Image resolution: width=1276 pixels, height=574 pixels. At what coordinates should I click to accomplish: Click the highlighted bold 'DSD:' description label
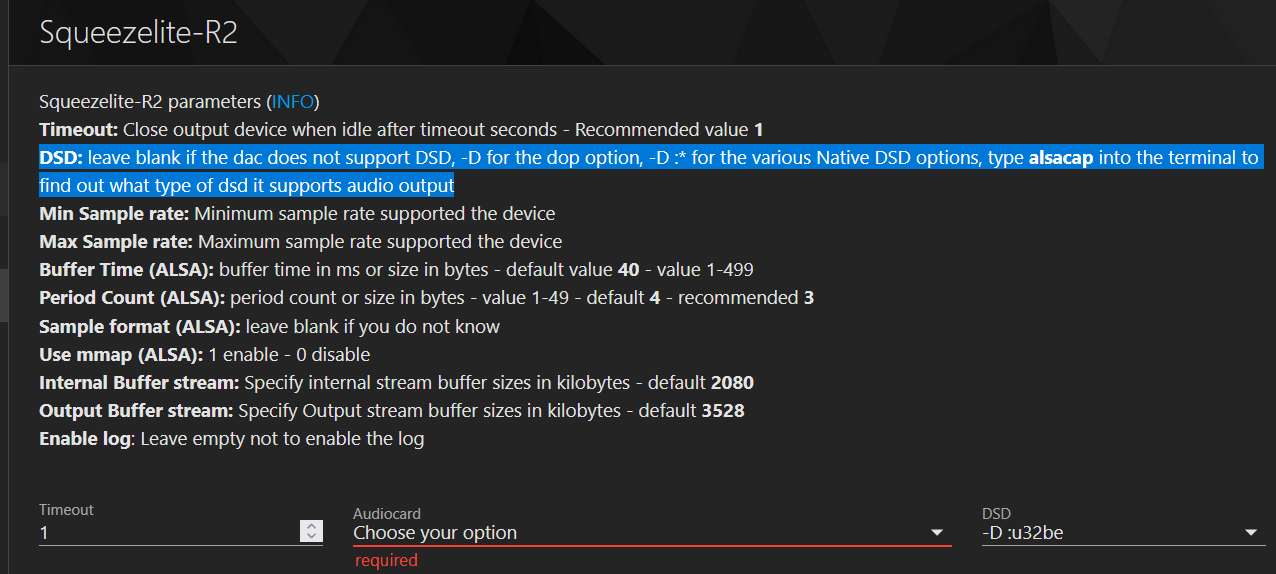[x=61, y=158]
